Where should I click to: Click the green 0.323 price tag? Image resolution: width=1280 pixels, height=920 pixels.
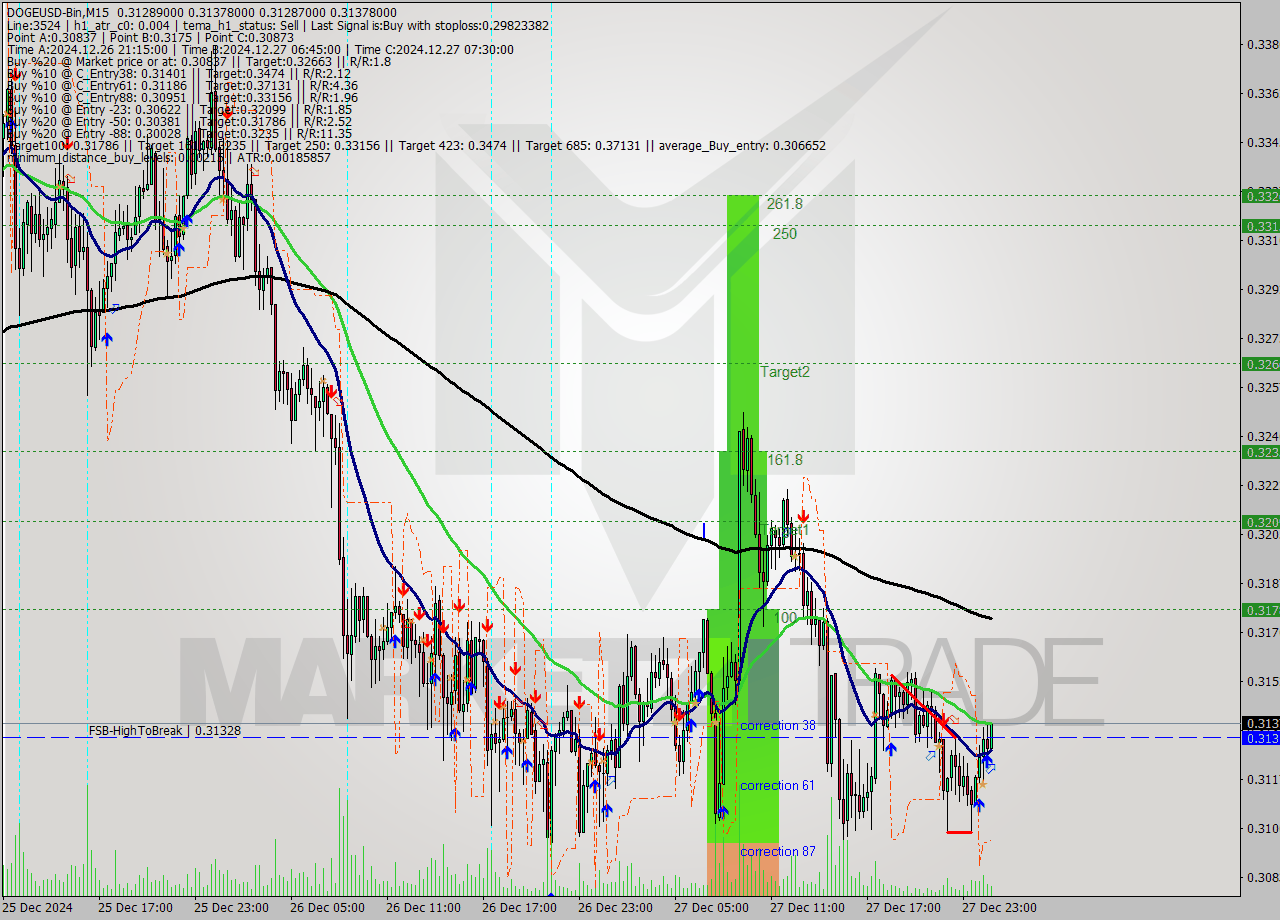coord(1260,452)
